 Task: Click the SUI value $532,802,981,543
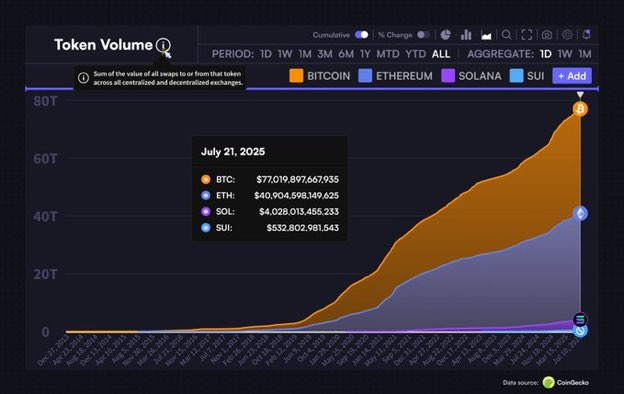[x=302, y=228]
